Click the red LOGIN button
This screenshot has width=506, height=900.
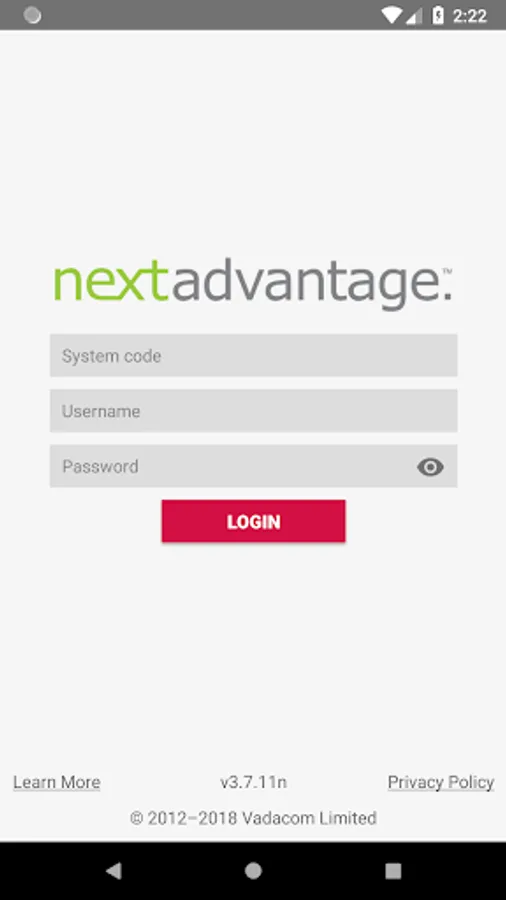253,521
